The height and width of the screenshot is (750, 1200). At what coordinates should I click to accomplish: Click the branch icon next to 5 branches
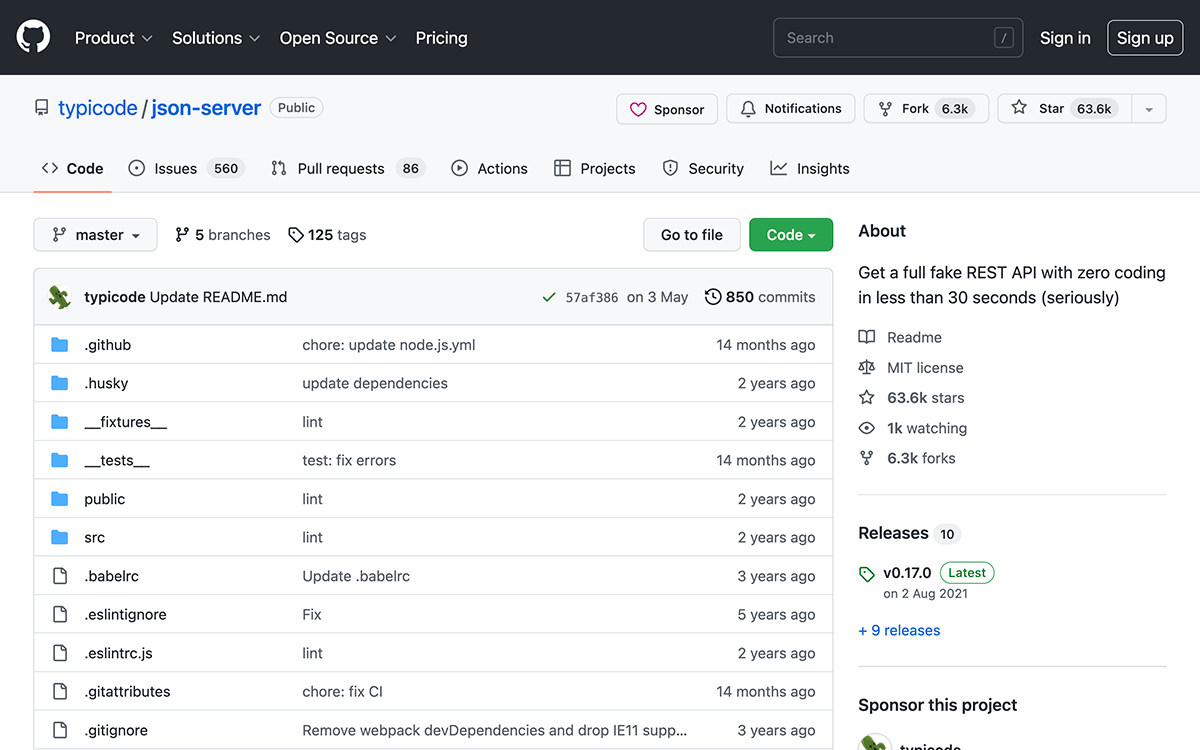[184, 234]
